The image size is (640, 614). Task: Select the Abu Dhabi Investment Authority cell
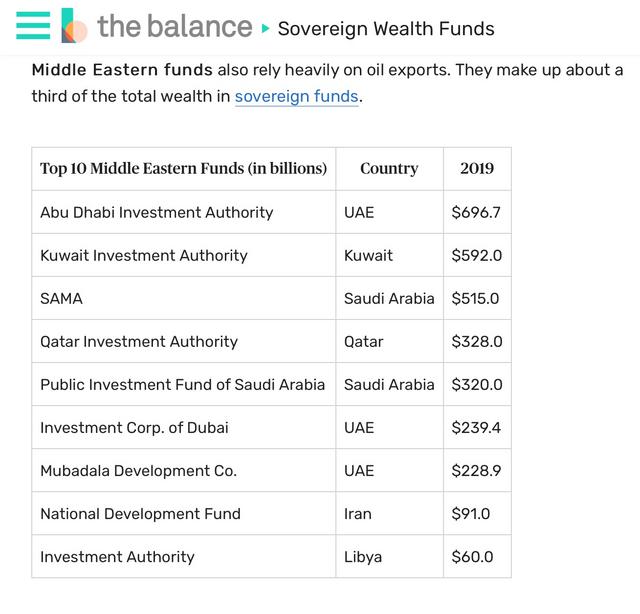pyautogui.click(x=184, y=212)
